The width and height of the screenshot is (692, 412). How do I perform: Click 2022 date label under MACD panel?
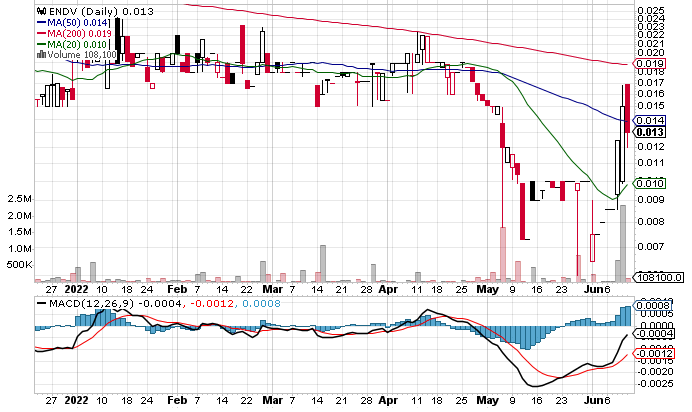[x=76, y=400]
